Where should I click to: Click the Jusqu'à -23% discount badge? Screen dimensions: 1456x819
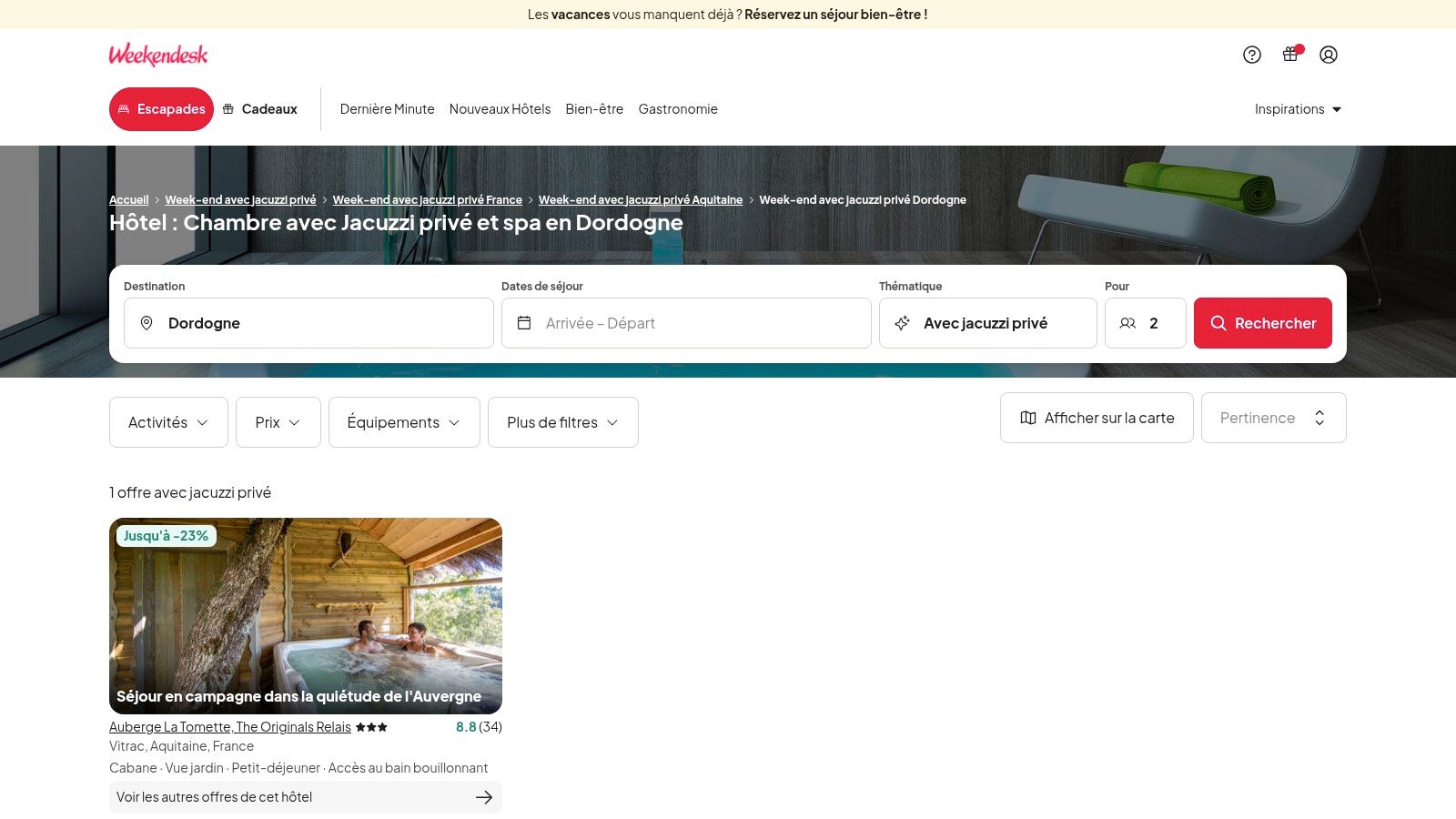[166, 536]
